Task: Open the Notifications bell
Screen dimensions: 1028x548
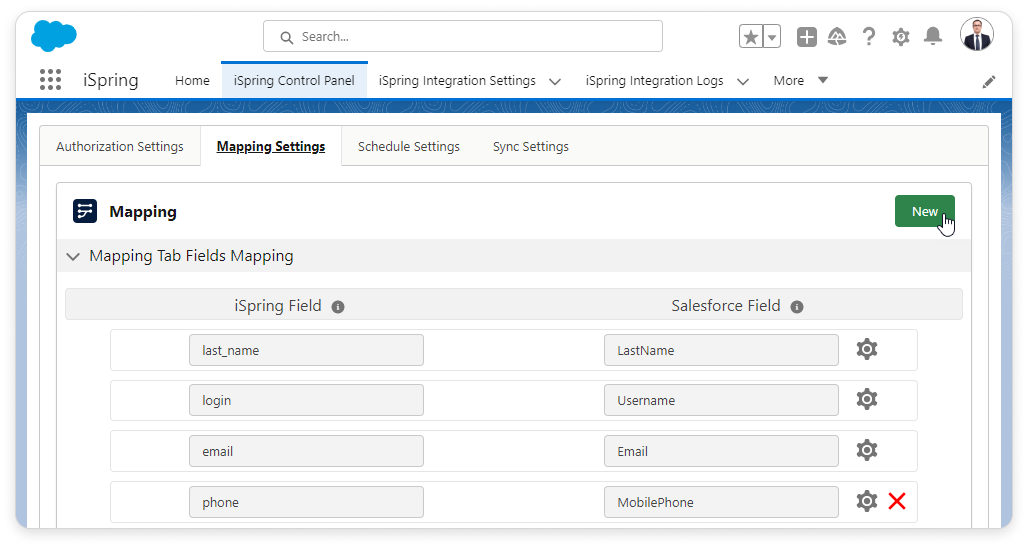Action: click(x=933, y=37)
